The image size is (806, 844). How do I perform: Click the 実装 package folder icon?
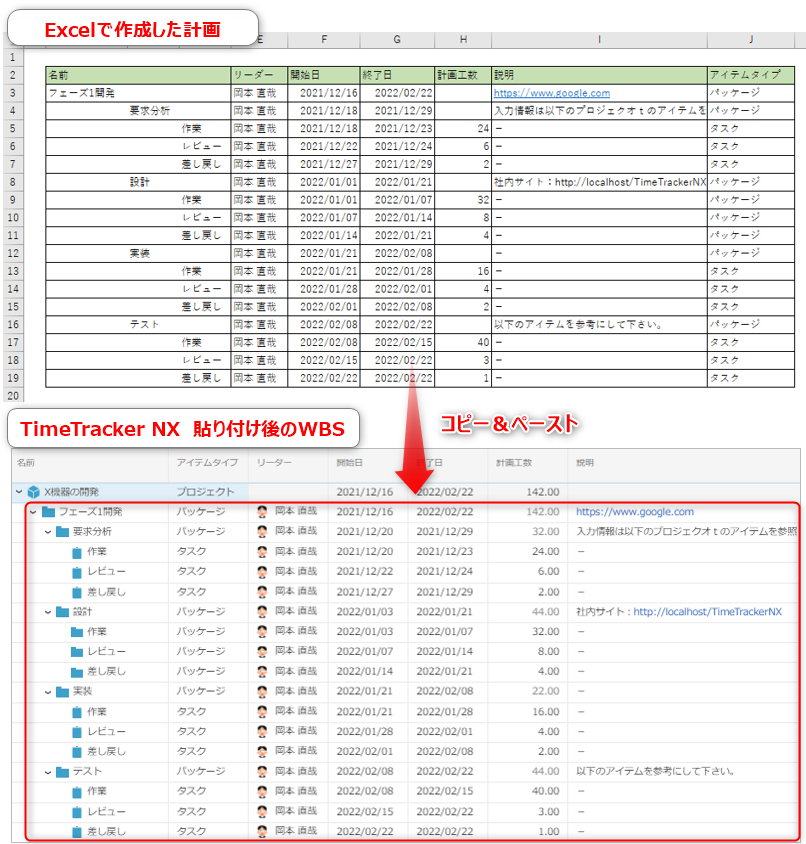coord(62,692)
